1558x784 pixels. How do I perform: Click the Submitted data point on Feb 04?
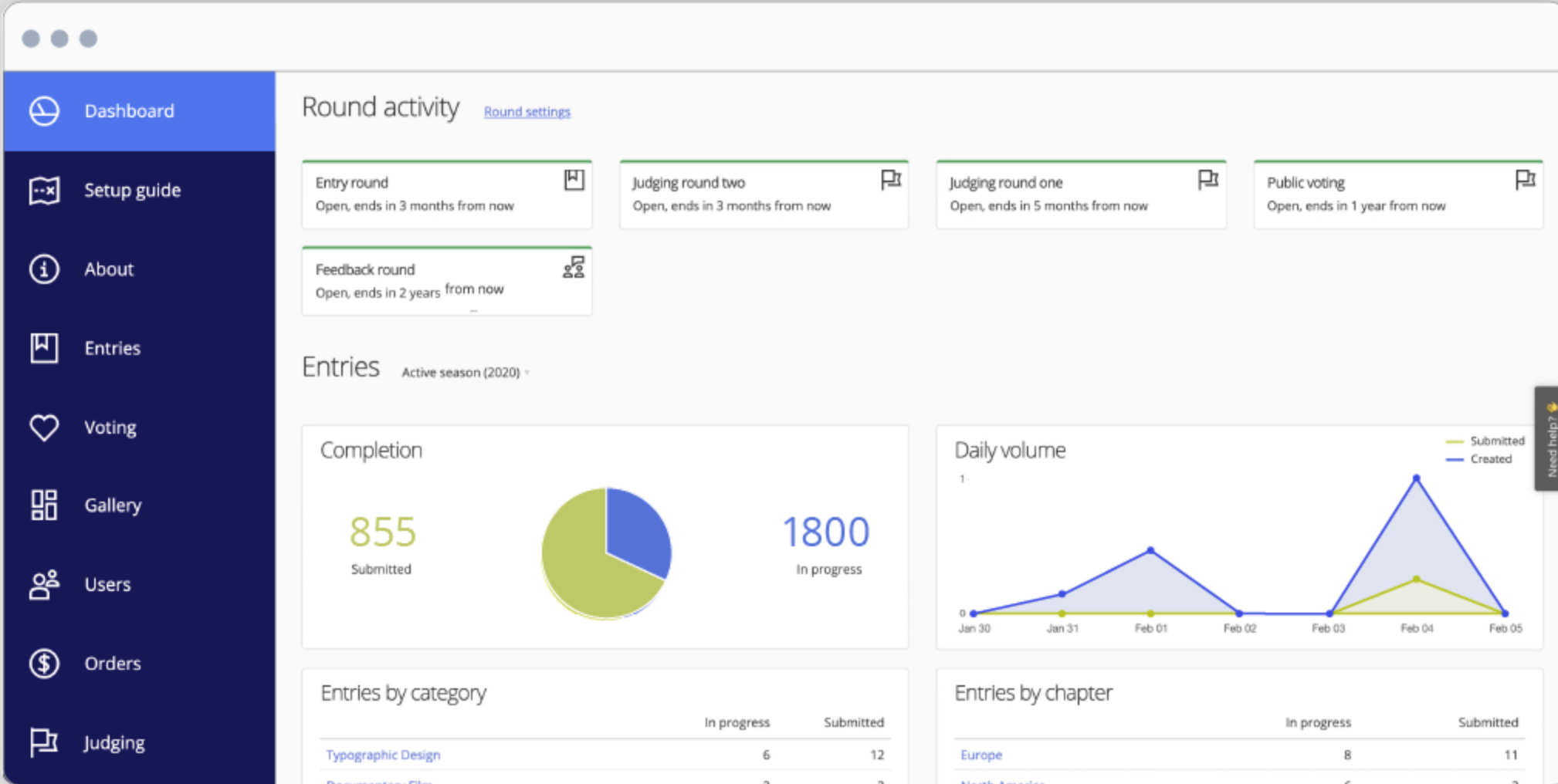[1417, 579]
